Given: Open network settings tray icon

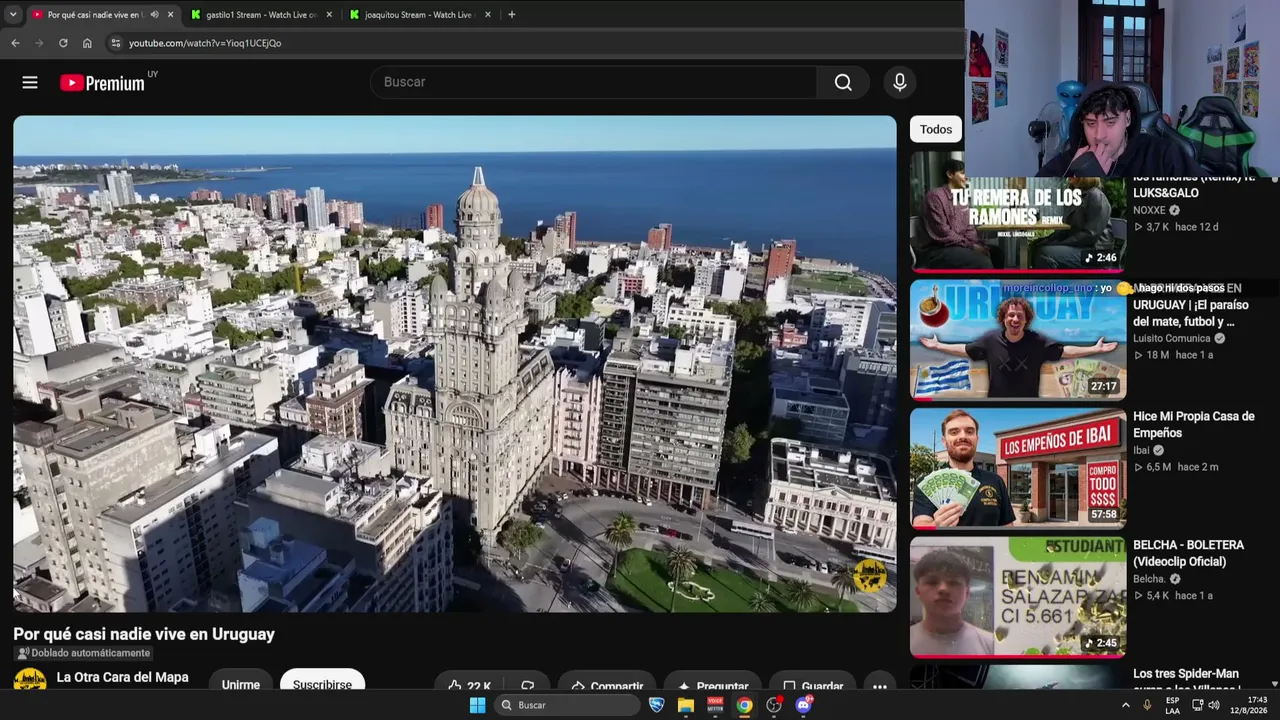Looking at the screenshot, I should click(x=1197, y=705).
